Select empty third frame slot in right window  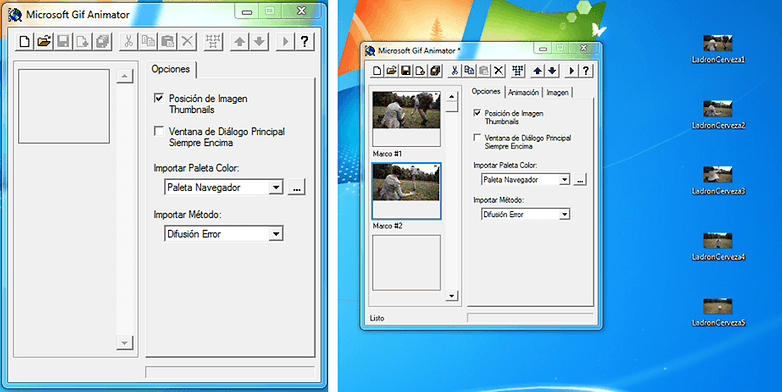(x=406, y=263)
